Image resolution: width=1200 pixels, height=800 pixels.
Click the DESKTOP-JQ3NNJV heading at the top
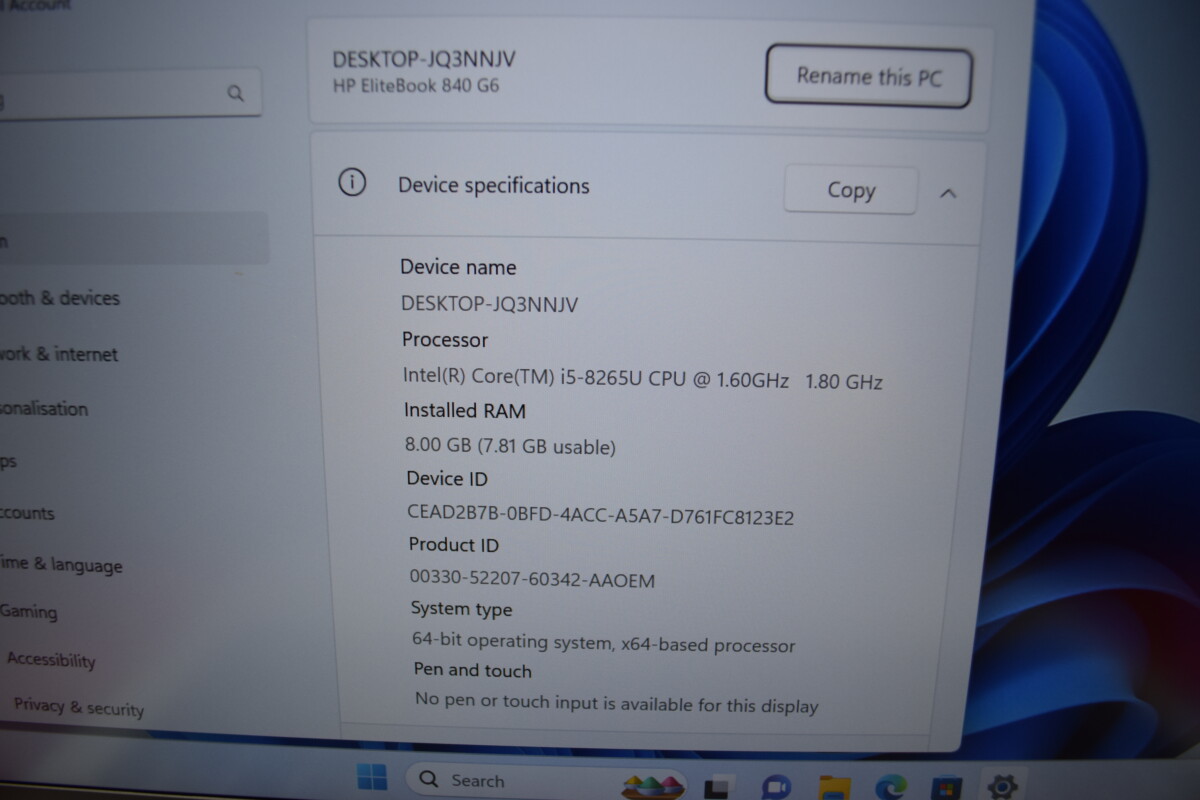pyautogui.click(x=425, y=58)
